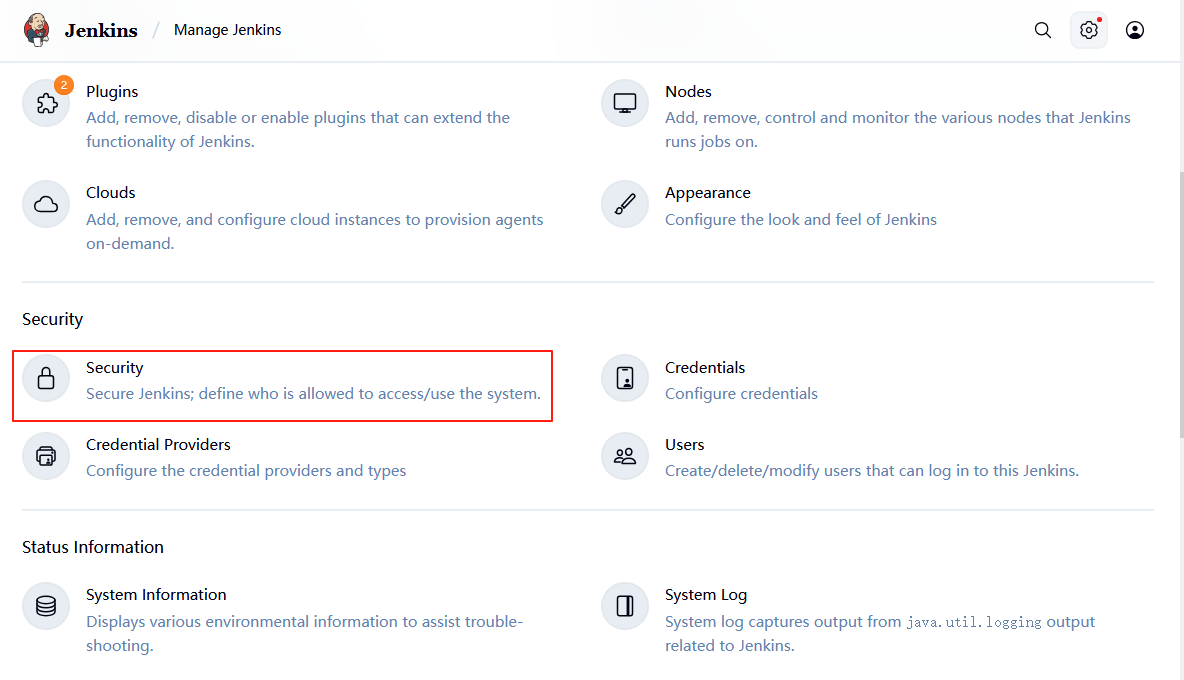Click 'Configure the credential providers and types'

245,471
